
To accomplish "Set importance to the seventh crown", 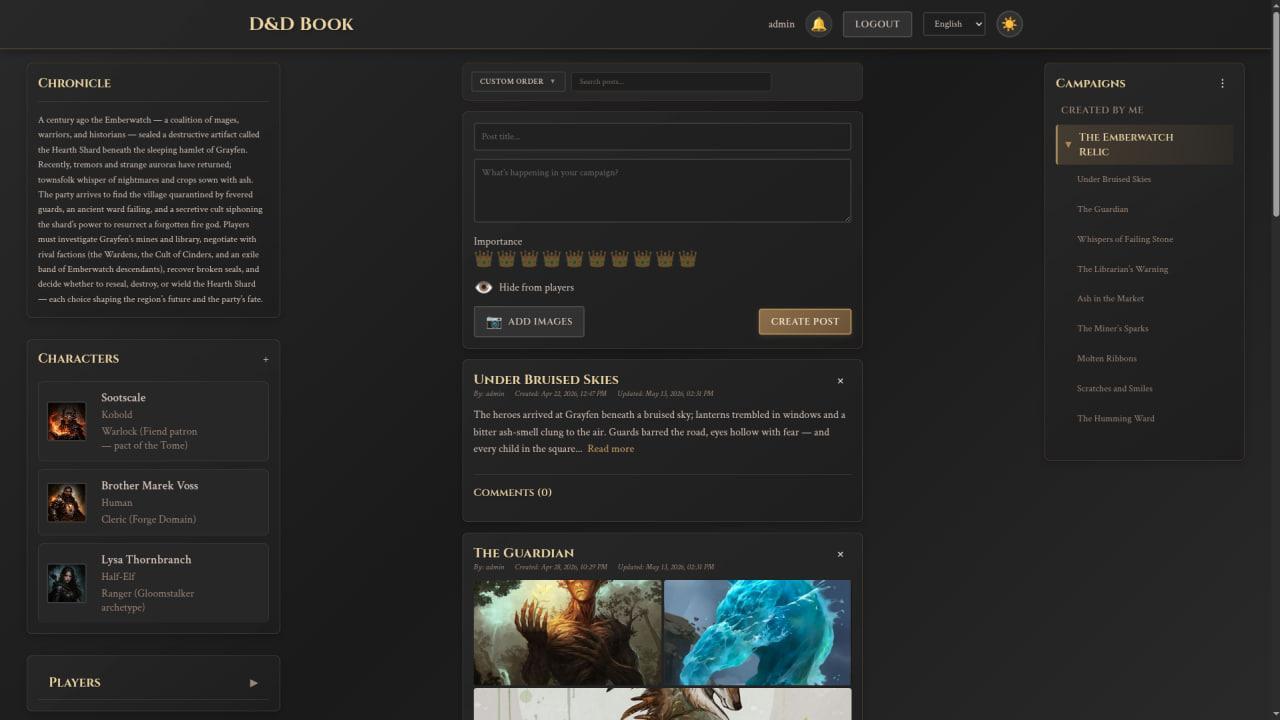I will coord(620,259).
